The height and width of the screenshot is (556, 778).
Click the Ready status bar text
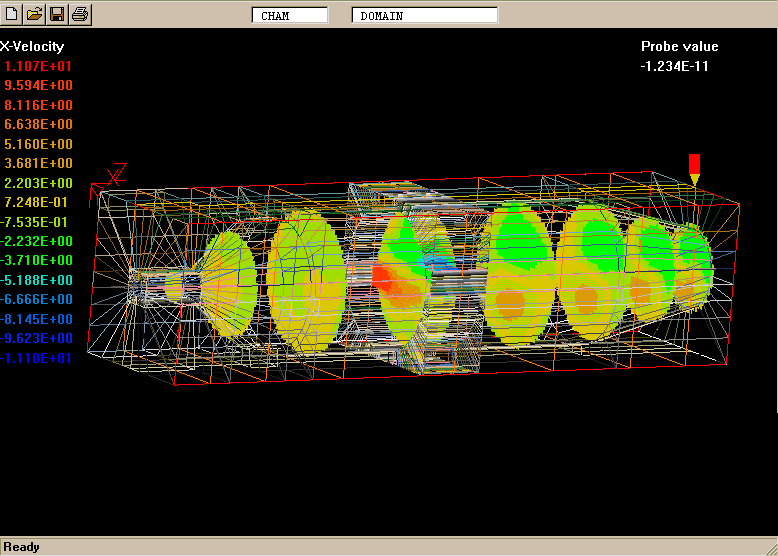pos(22,547)
